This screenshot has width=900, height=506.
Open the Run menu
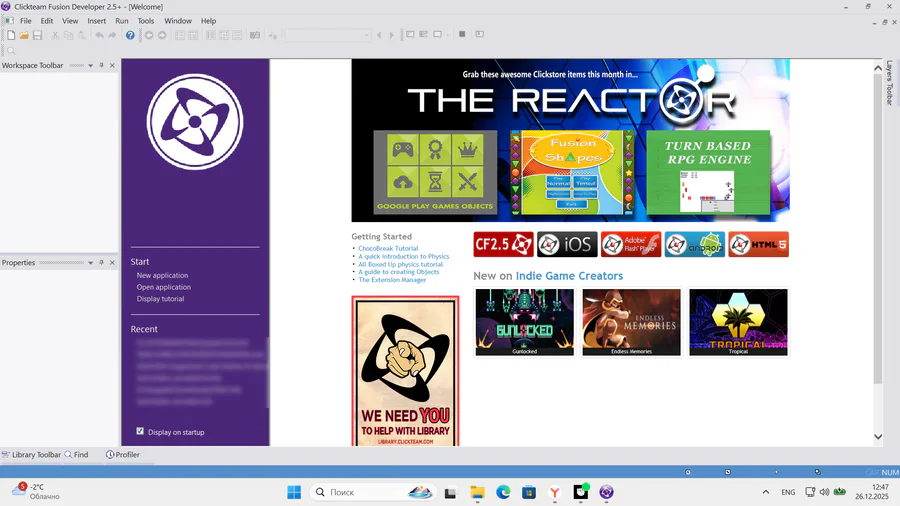(122, 21)
